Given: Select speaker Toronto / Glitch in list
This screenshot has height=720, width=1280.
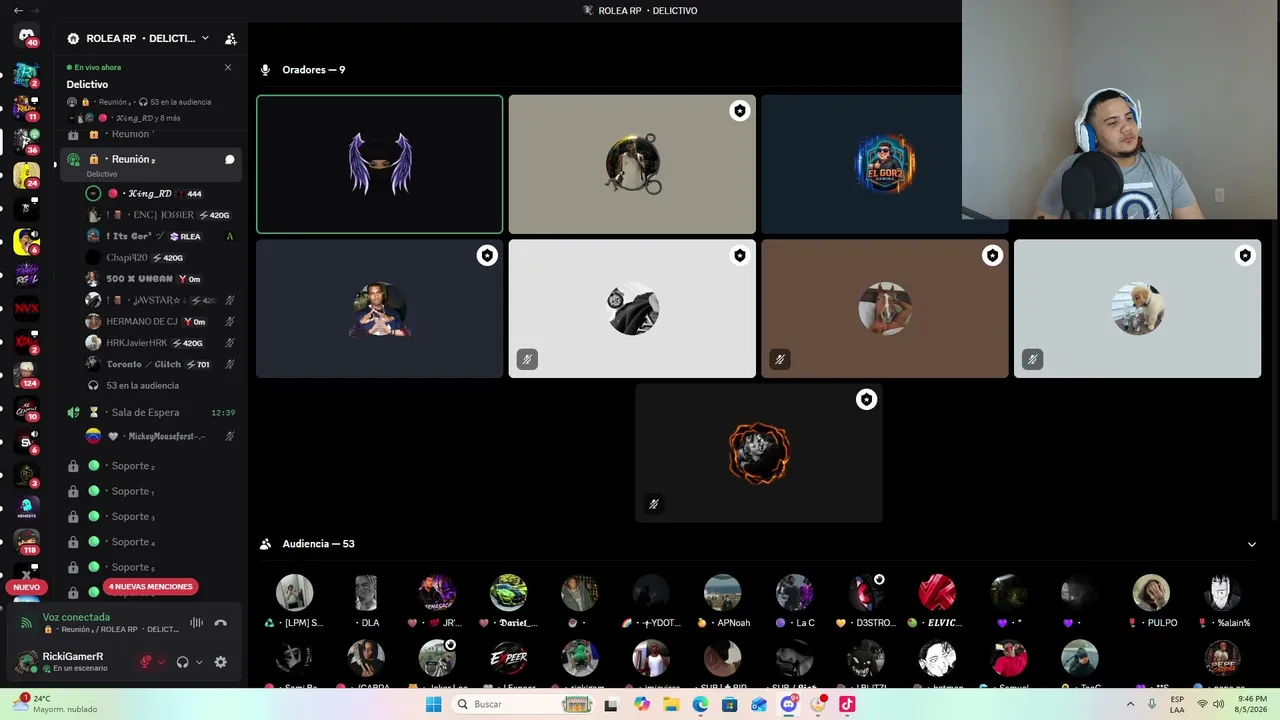Looking at the screenshot, I should pyautogui.click(x=160, y=364).
